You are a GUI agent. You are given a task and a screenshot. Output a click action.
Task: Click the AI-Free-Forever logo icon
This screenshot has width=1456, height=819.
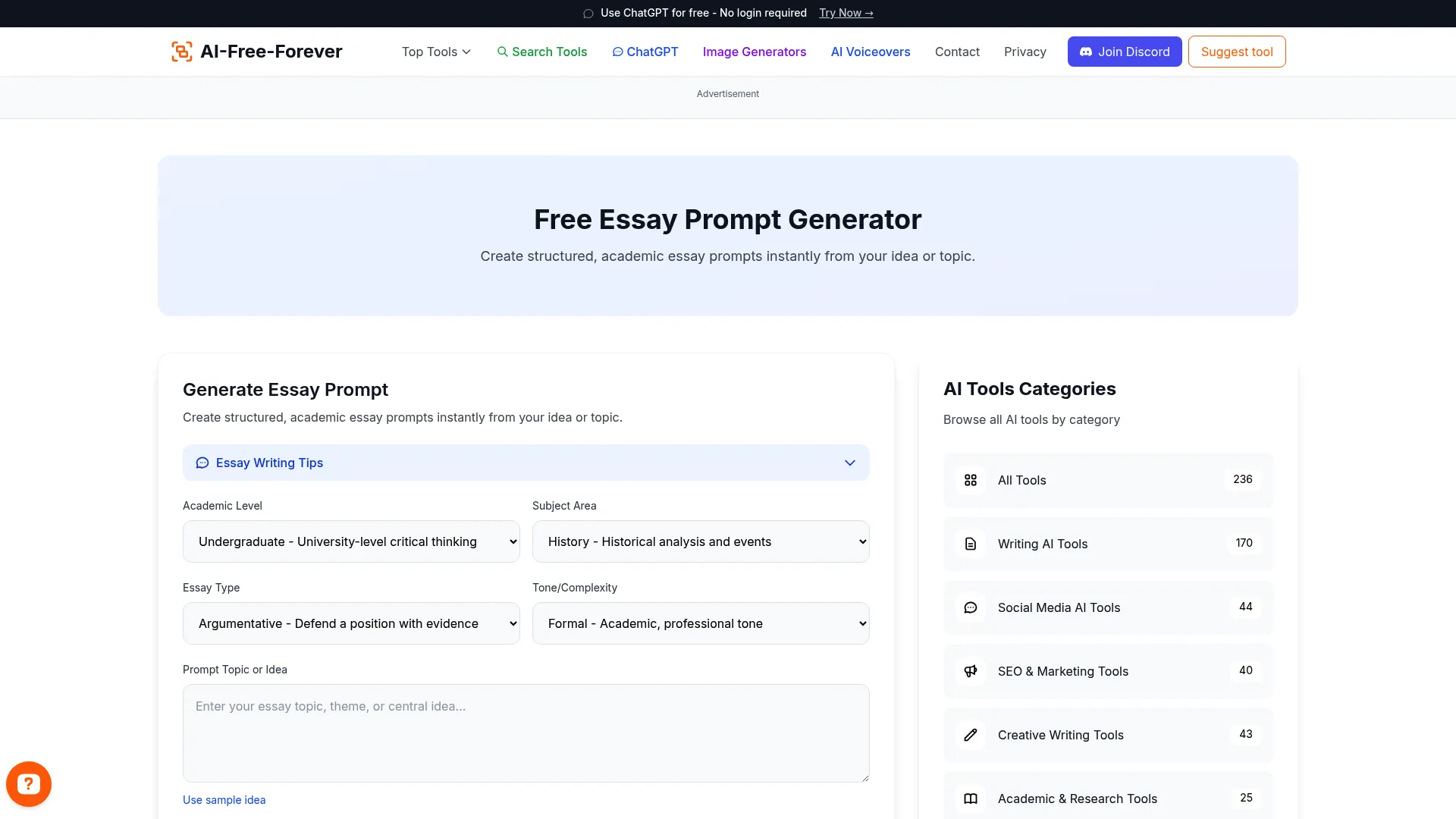click(x=181, y=51)
